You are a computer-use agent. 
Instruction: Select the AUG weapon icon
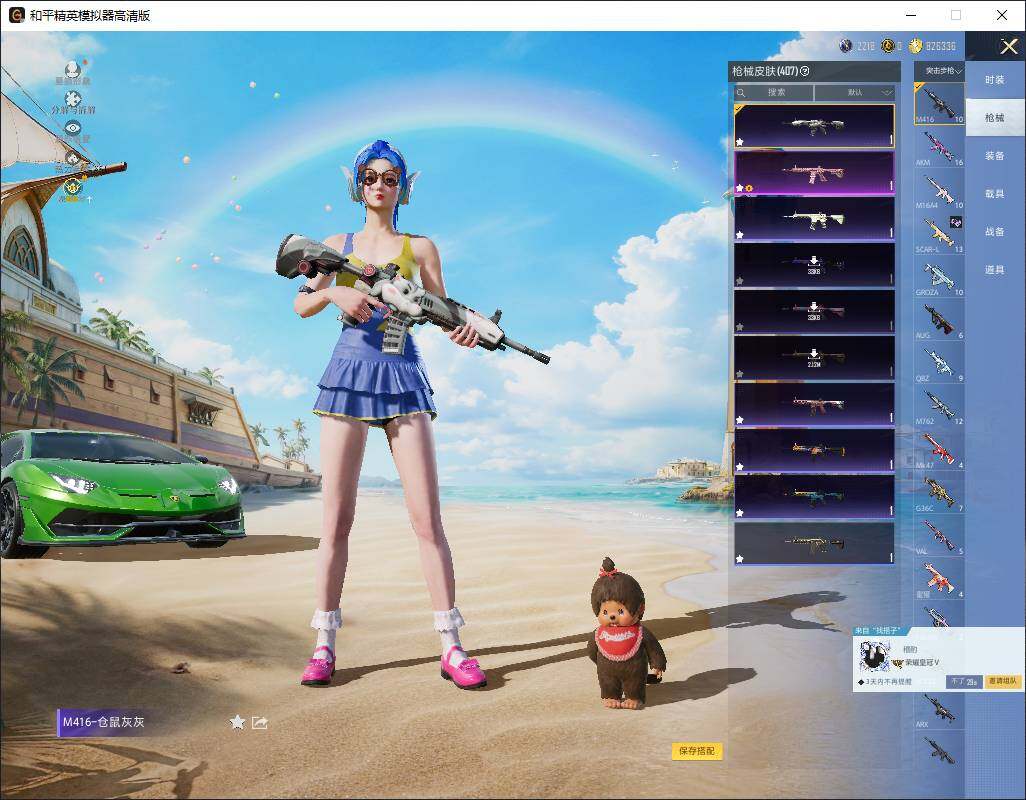(x=939, y=320)
